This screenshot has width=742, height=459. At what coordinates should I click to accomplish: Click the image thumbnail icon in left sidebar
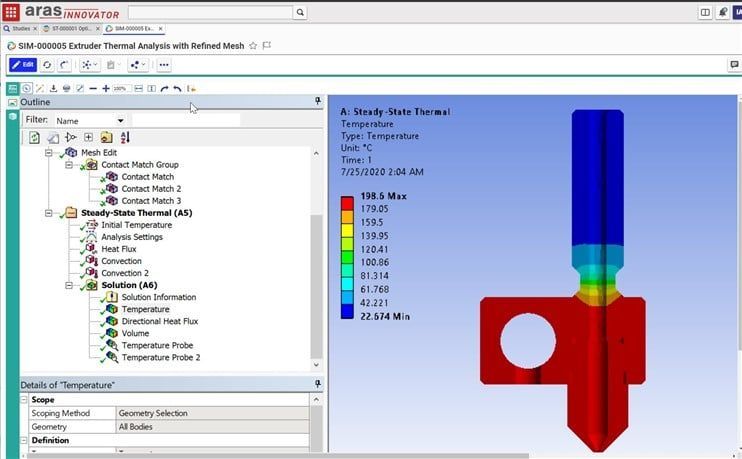coord(13,102)
